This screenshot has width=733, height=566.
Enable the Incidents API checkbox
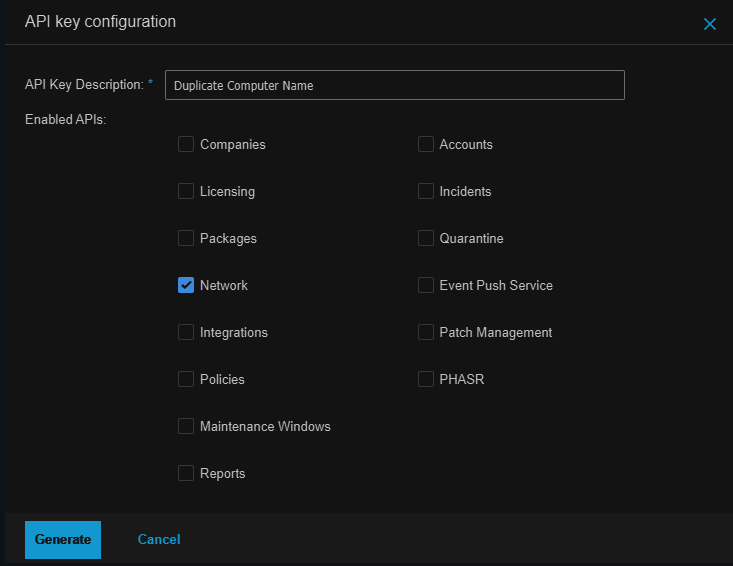coord(426,191)
